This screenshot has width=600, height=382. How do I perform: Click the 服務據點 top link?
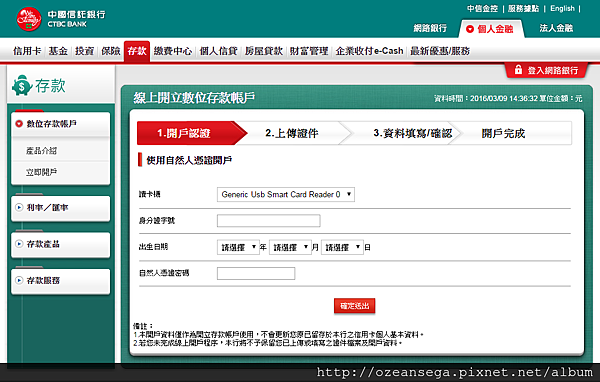click(523, 8)
